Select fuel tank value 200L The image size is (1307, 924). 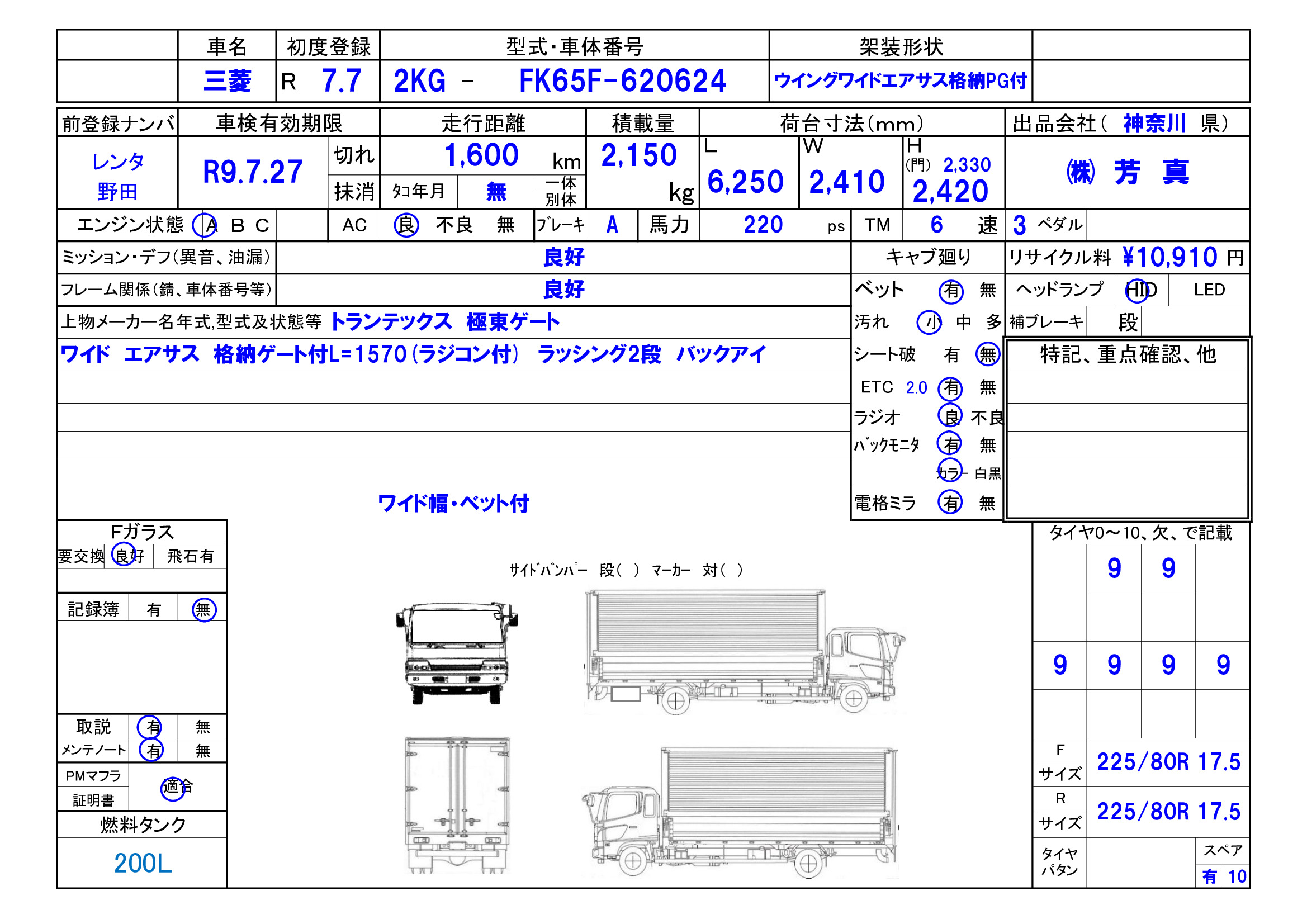tap(143, 864)
